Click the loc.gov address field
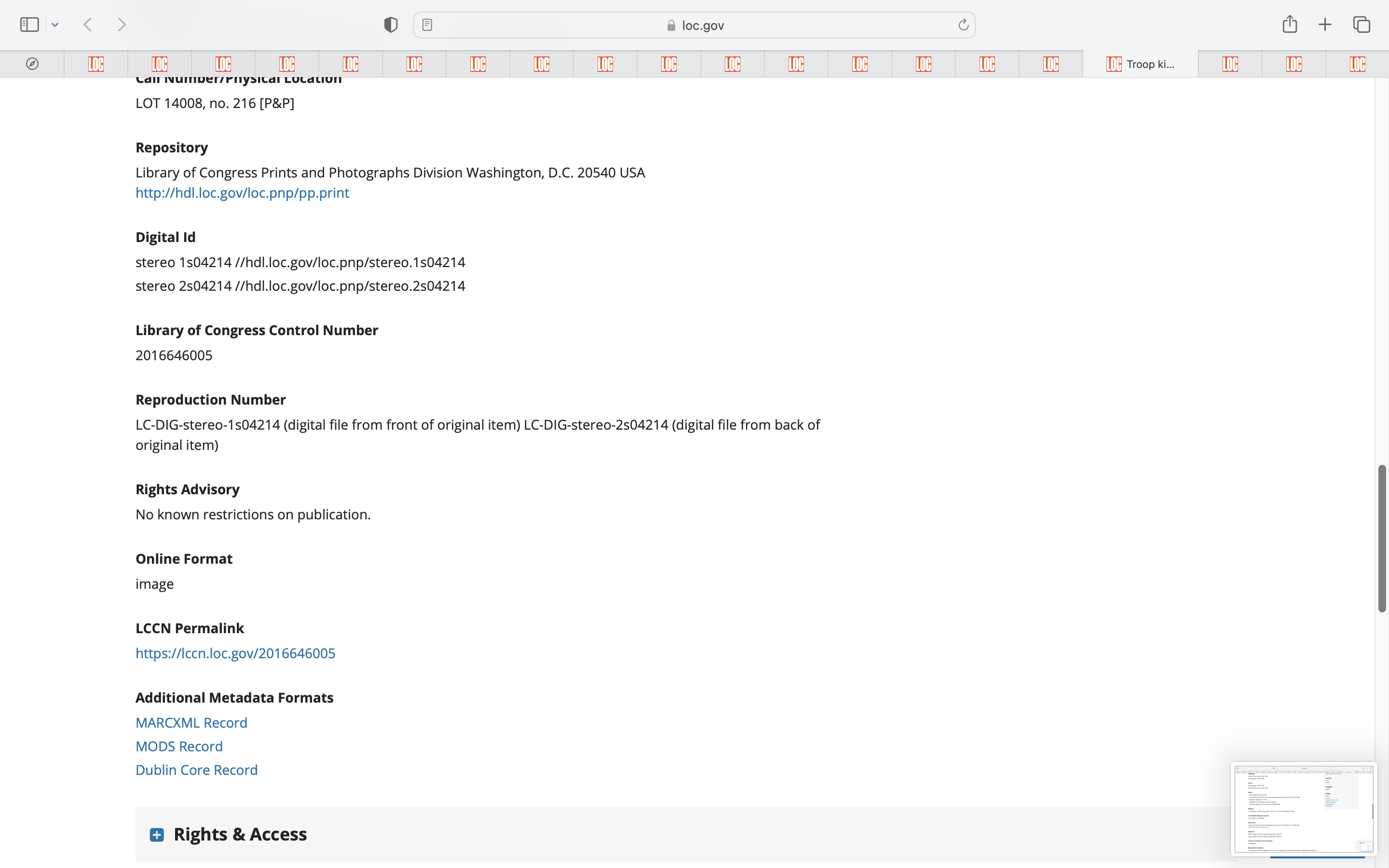The image size is (1389, 868). click(x=694, y=25)
